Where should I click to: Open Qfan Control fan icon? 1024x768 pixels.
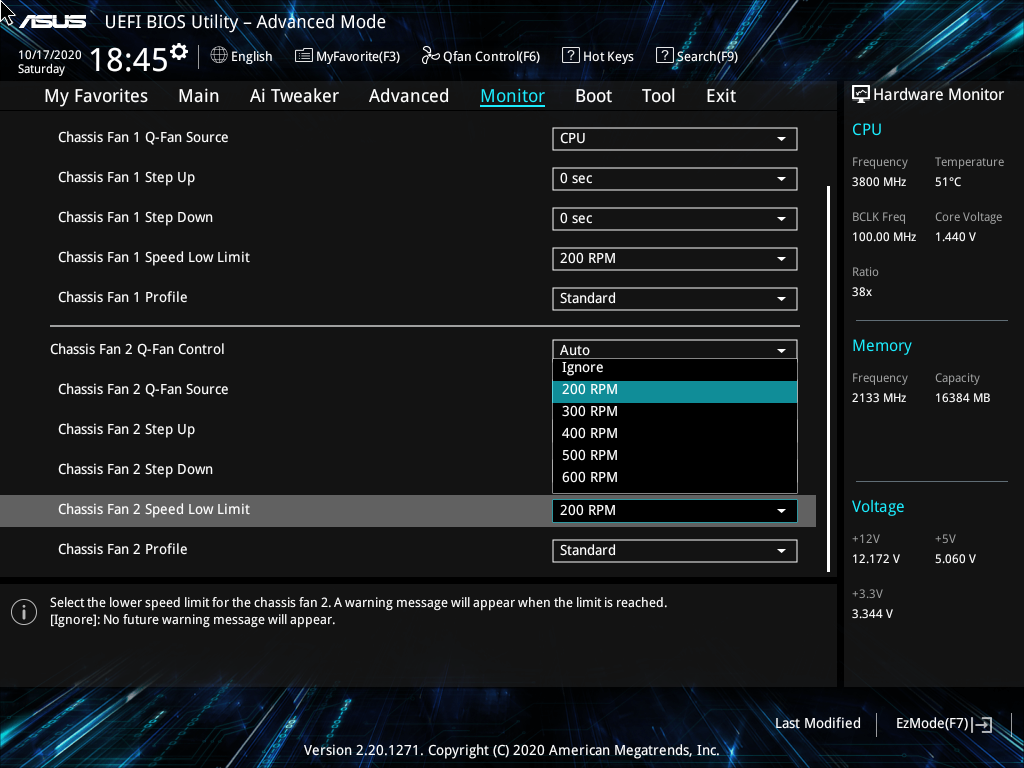coord(430,56)
